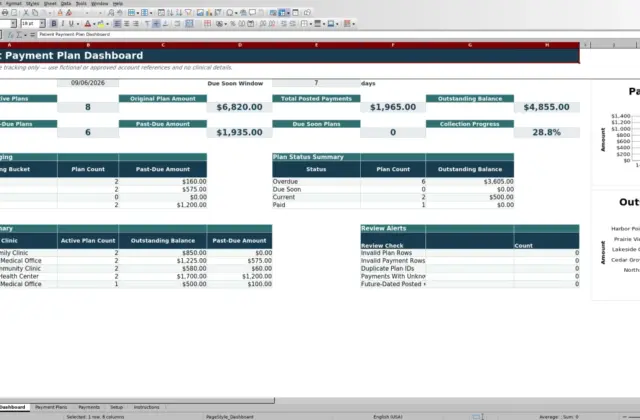Click the Border Color swatch icon
The width and height of the screenshot is (640, 420).
[x=331, y=24]
